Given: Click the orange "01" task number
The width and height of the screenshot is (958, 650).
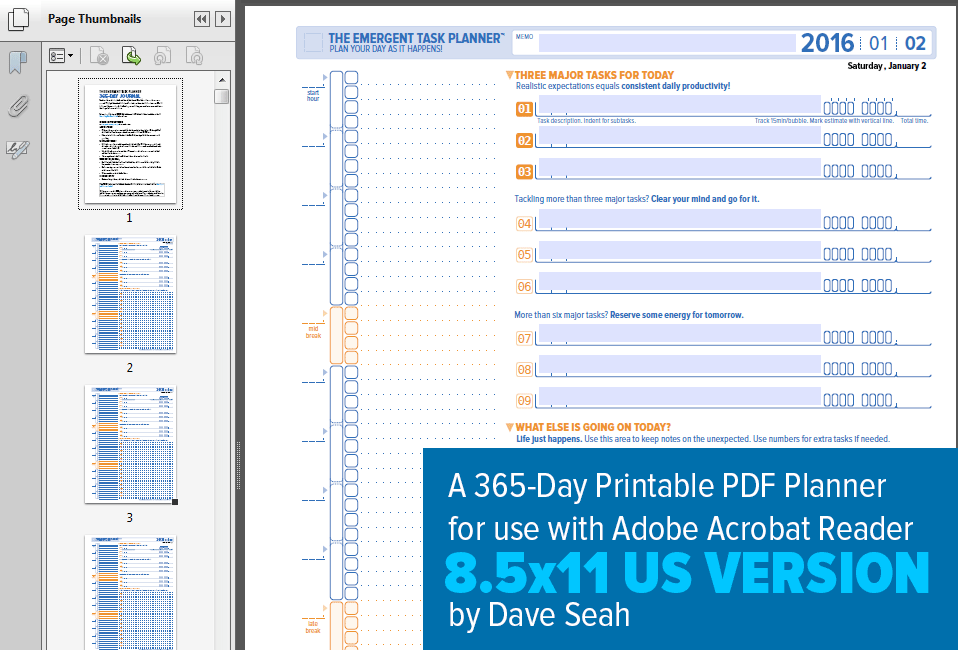Looking at the screenshot, I should (524, 109).
